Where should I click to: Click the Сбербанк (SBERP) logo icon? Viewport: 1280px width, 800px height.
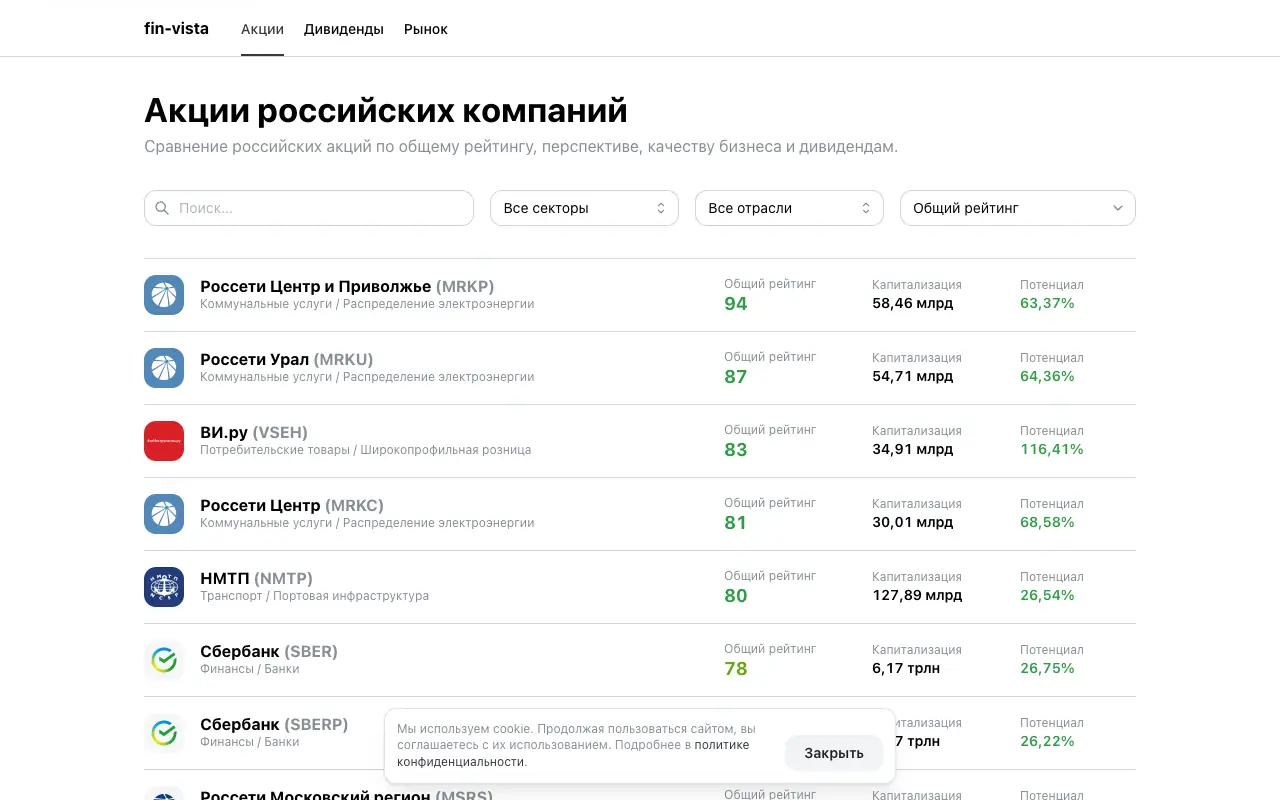click(164, 733)
